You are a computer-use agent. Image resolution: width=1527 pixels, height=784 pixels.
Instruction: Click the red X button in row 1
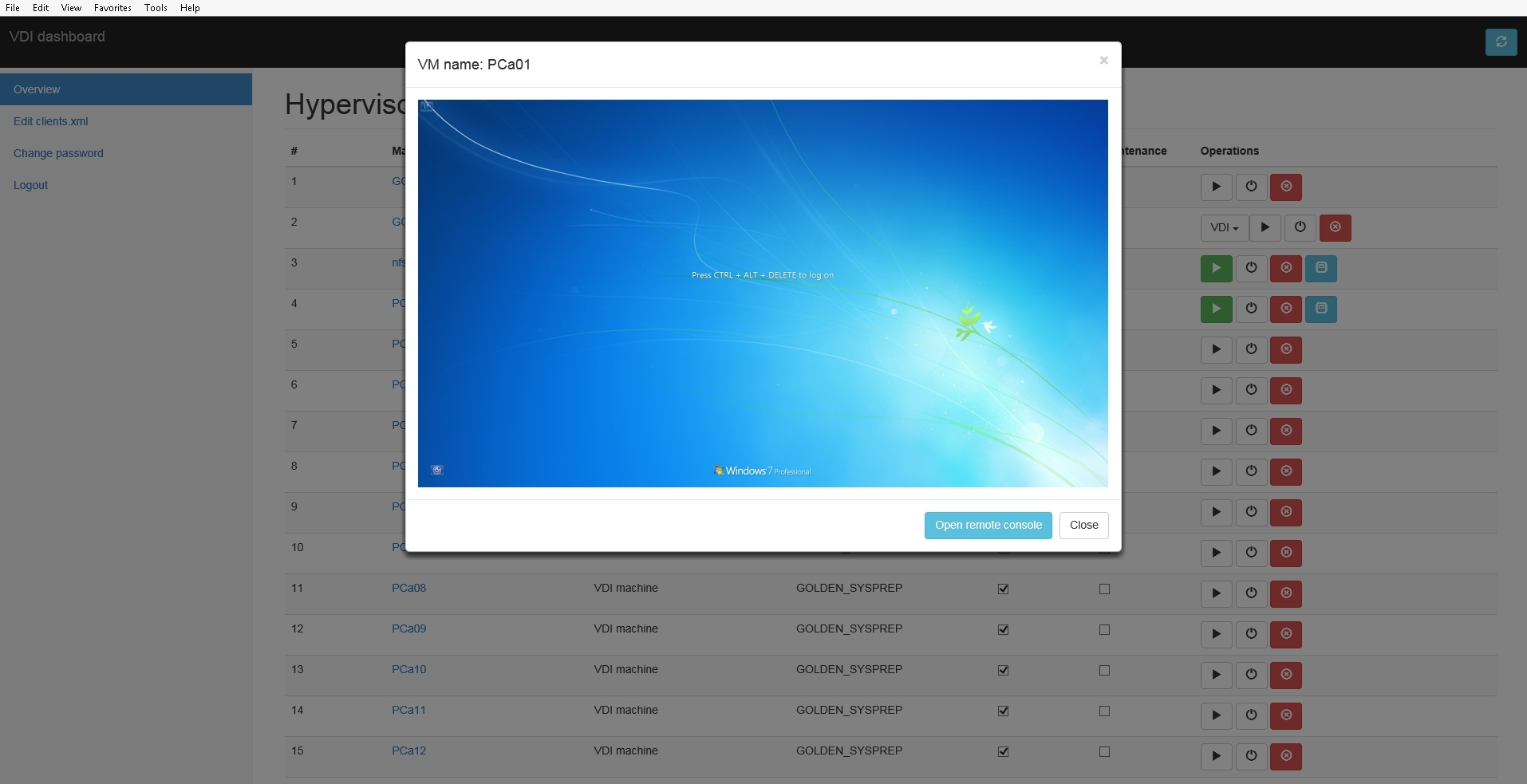pos(1286,187)
